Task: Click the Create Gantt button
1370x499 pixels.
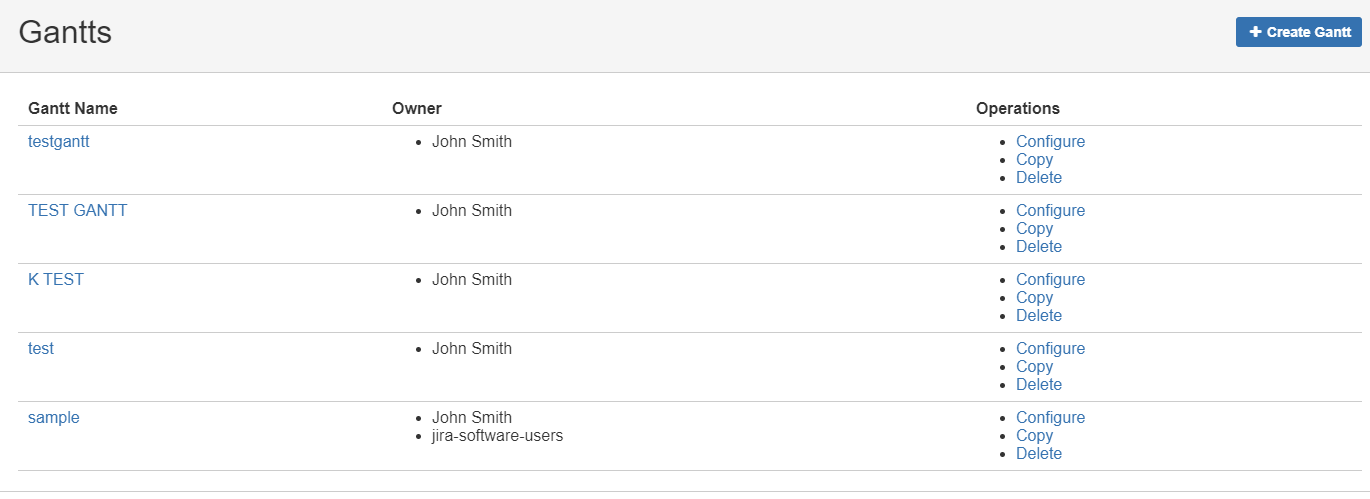Action: tap(1299, 32)
